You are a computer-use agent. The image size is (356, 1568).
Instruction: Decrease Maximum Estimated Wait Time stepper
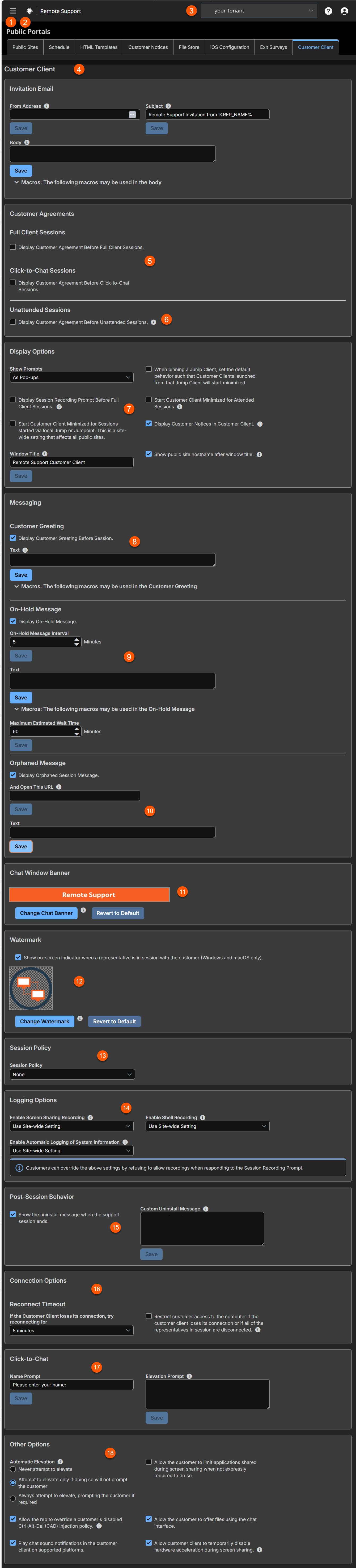[77, 734]
